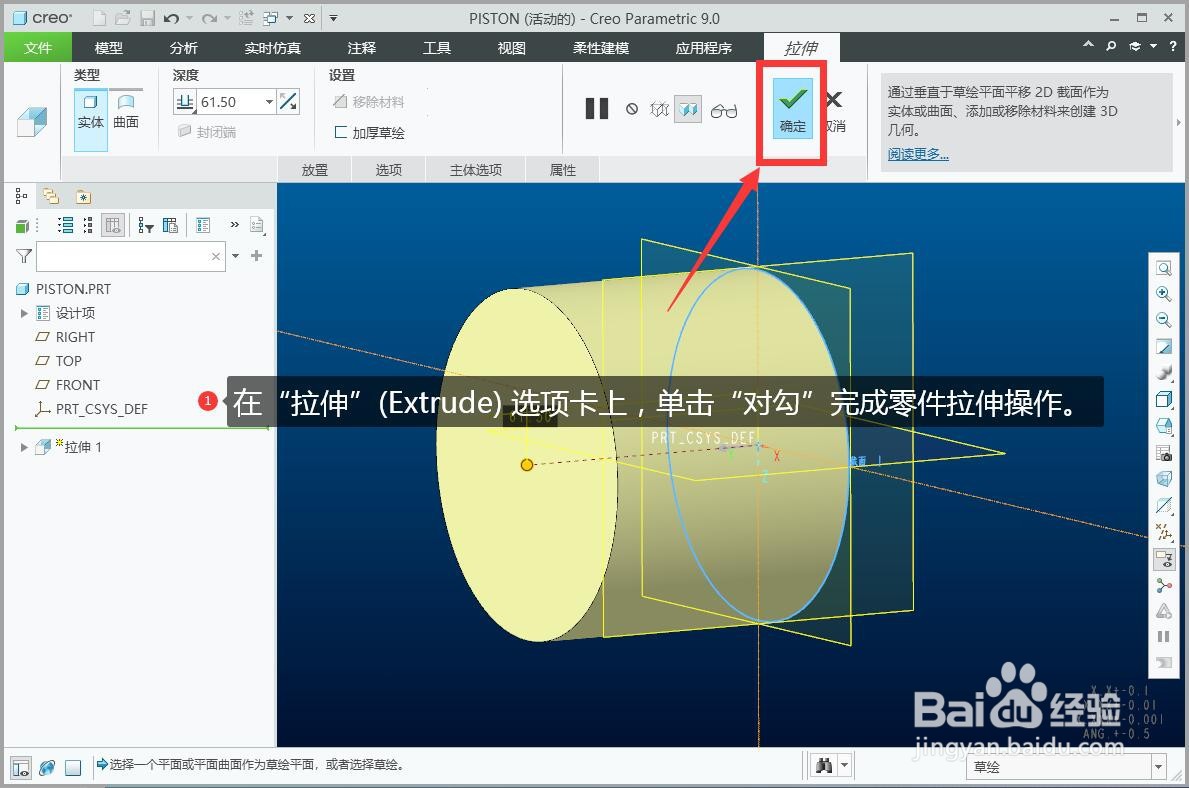Switch to the Flexible Modeling (柔性建模) tab
The width and height of the screenshot is (1189, 788).
pyautogui.click(x=601, y=48)
